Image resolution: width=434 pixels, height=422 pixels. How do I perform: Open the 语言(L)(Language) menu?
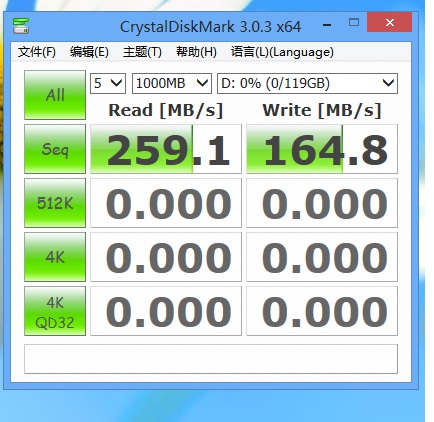tap(282, 52)
